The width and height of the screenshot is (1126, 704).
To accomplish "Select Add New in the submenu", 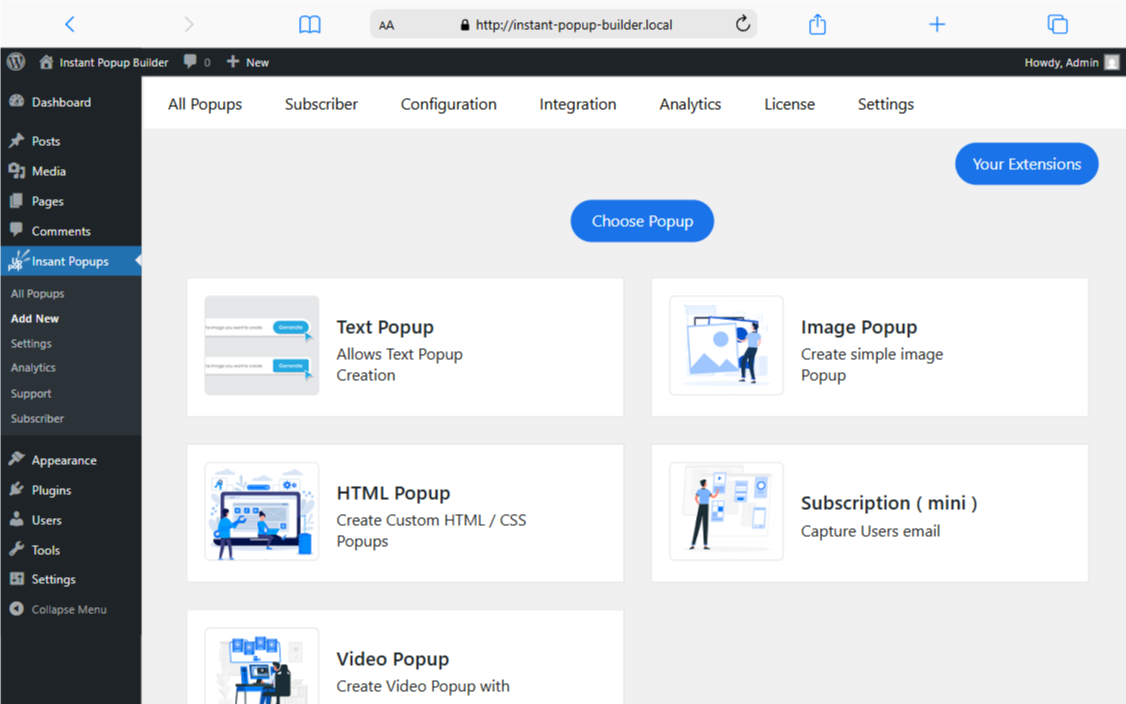I will (x=34, y=318).
